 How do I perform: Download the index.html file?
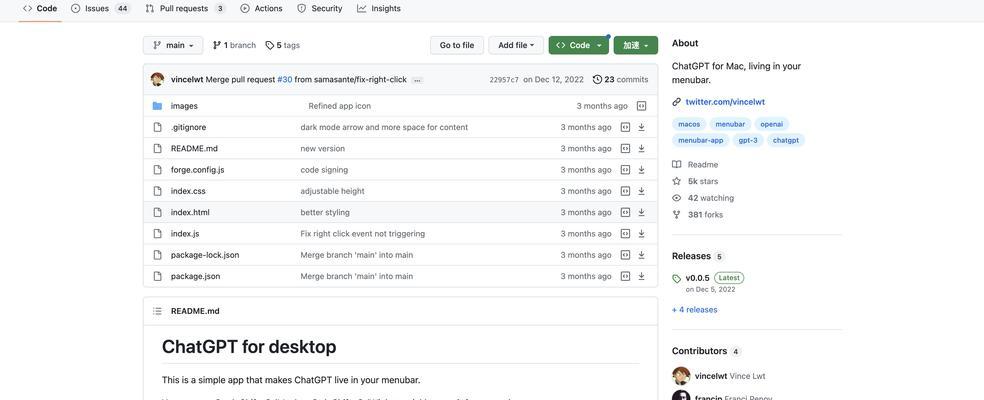tap(641, 213)
